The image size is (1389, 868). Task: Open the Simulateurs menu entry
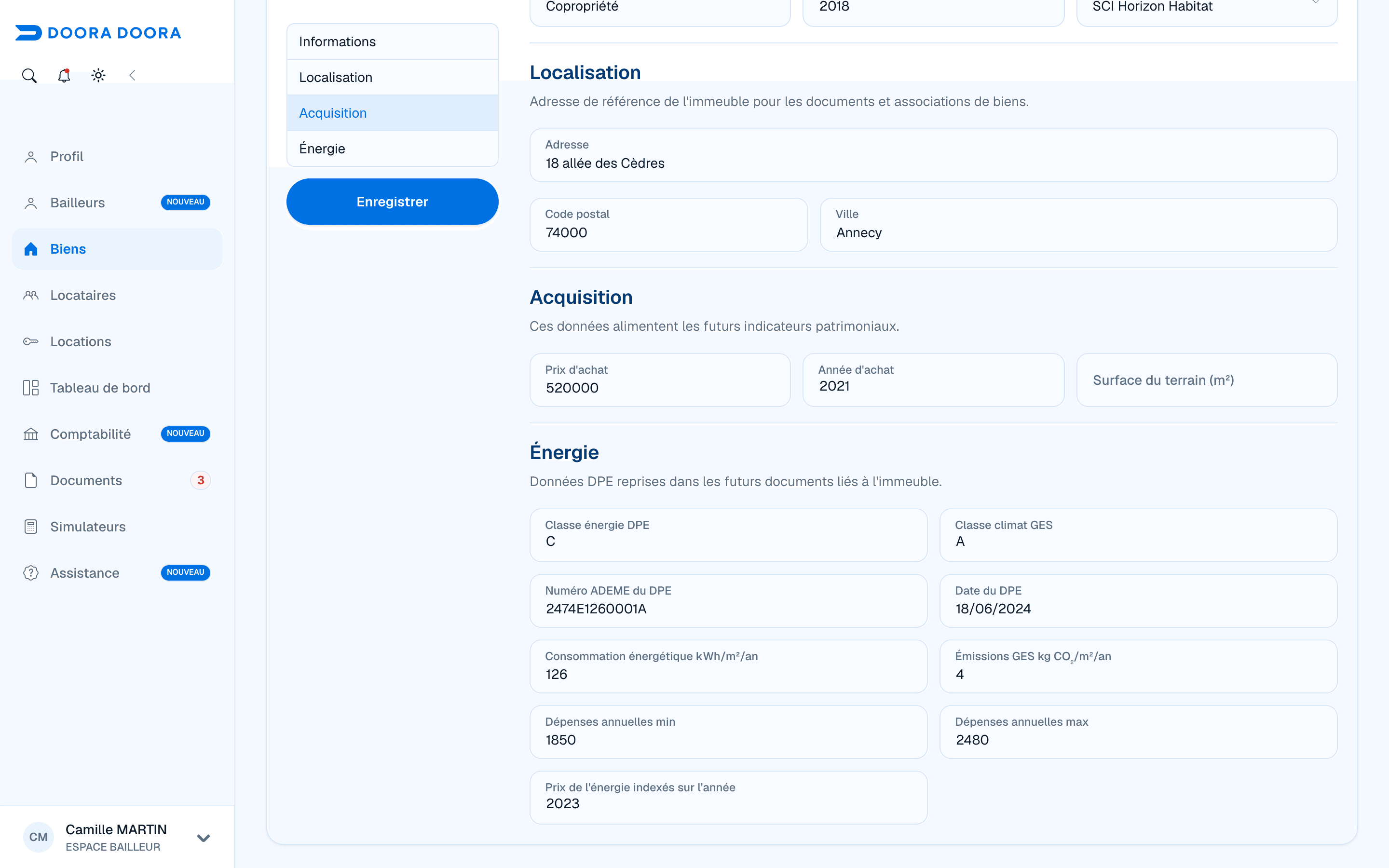point(117,527)
